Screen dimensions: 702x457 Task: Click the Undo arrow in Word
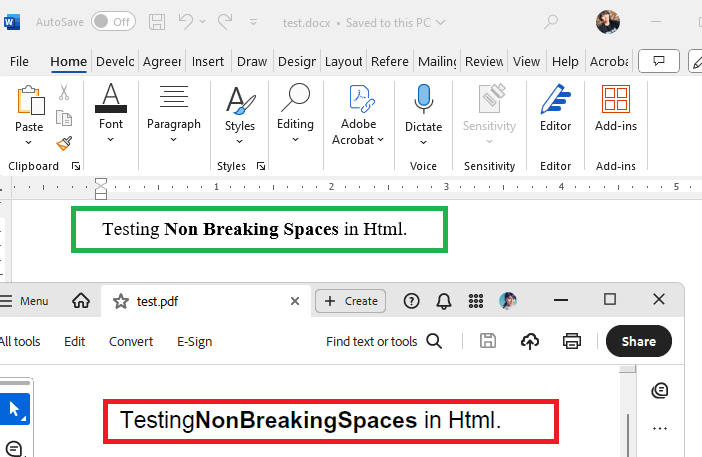185,21
